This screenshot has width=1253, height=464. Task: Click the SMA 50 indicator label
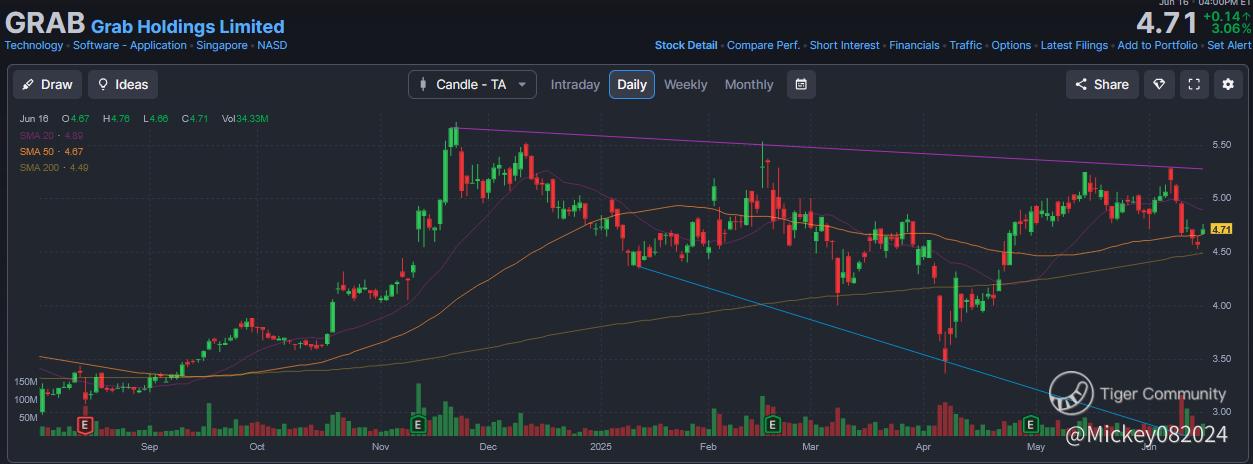[52, 151]
